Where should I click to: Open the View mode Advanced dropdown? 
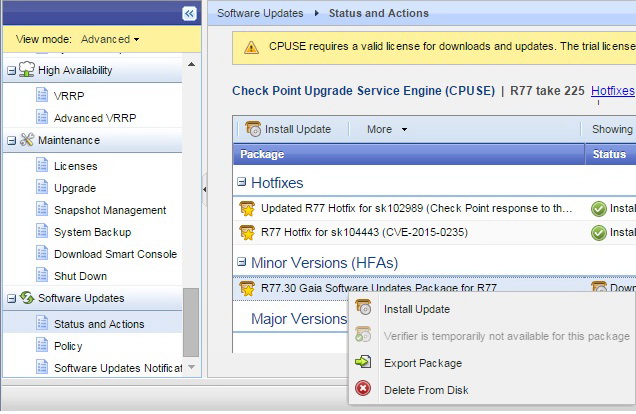coord(110,39)
